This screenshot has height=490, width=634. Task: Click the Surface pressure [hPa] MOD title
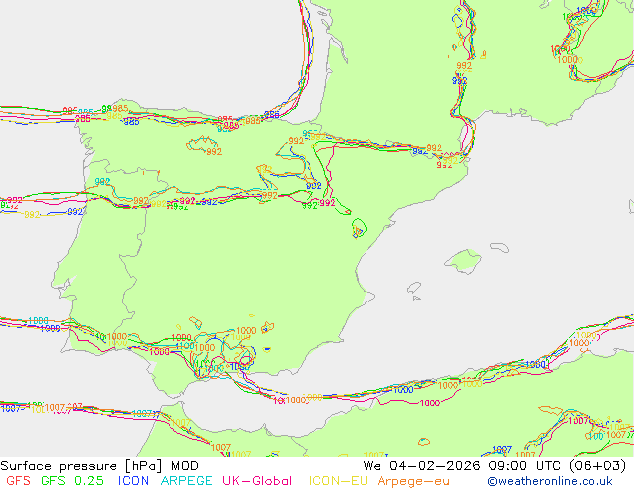99,466
